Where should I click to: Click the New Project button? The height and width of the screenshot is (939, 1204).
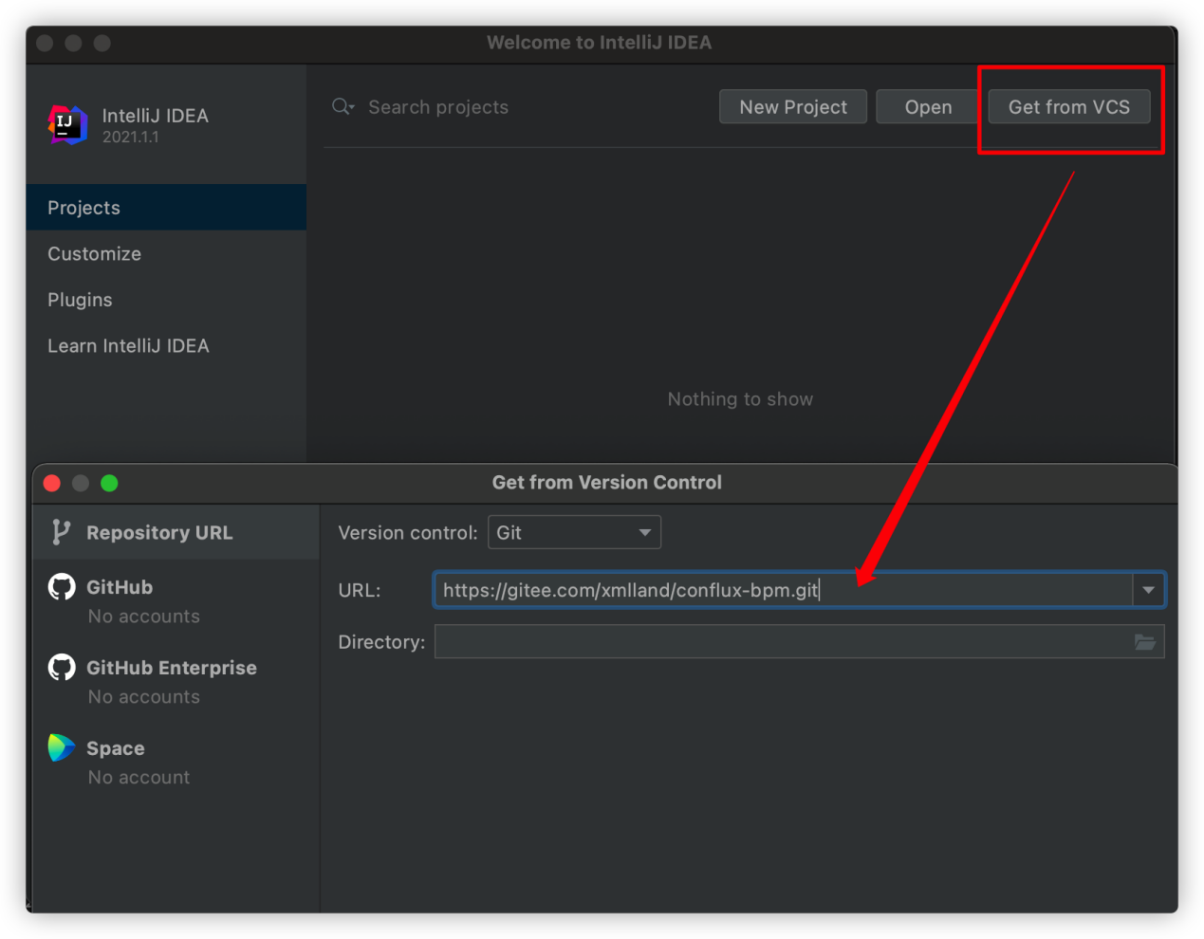click(793, 107)
